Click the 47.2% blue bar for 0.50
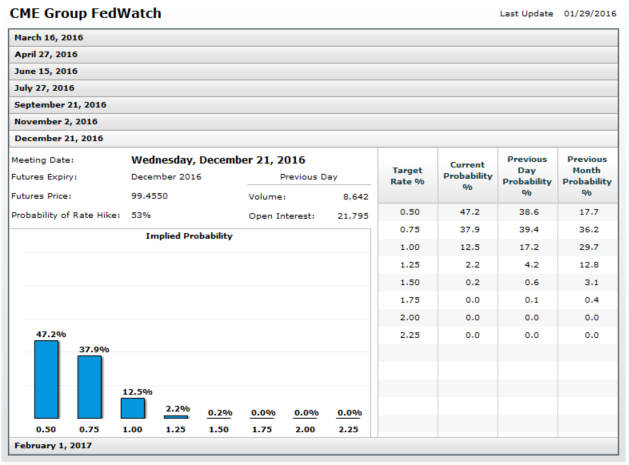 tap(46, 380)
